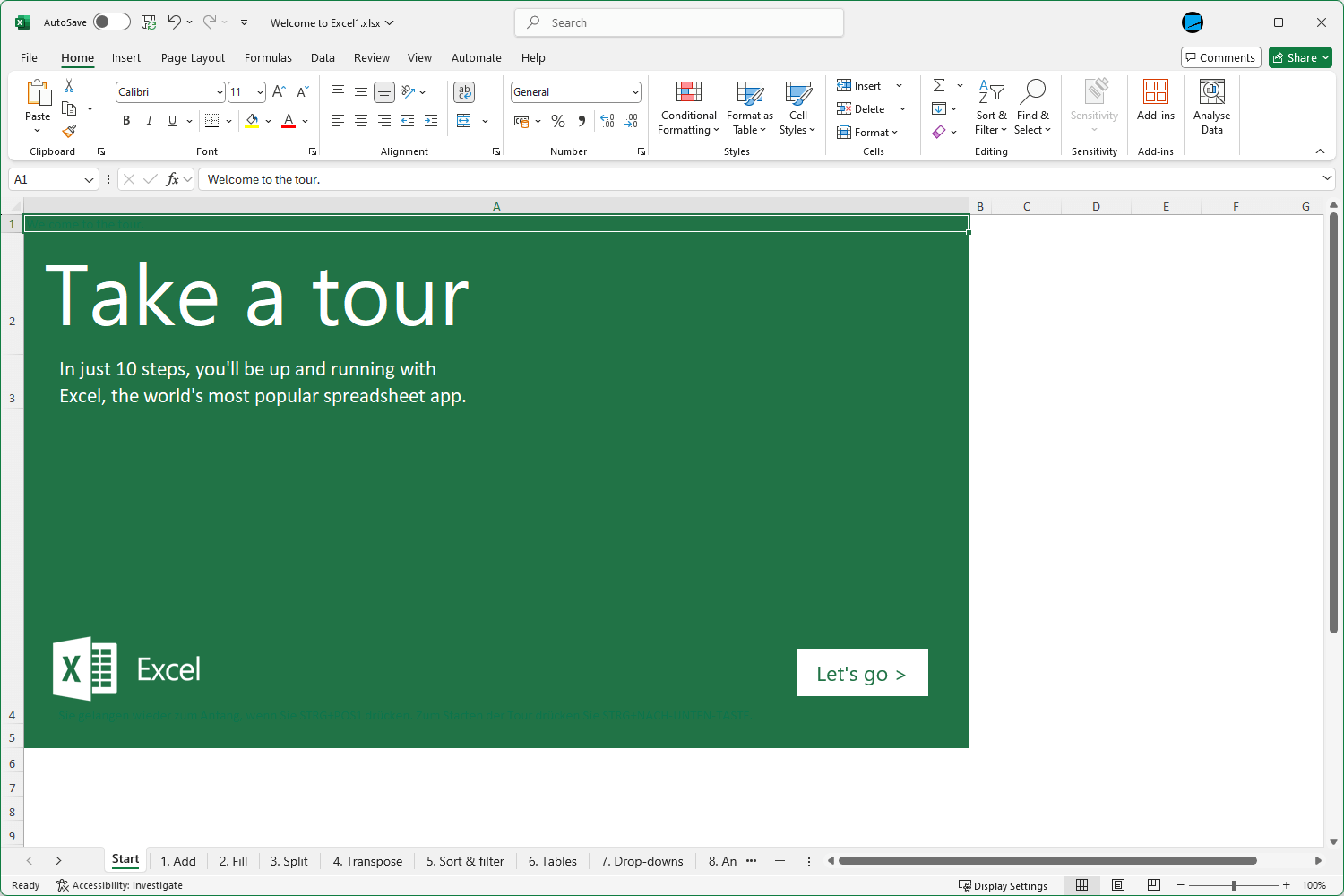The image size is (1344, 896).
Task: Select the Merge & Centre icon
Action: pos(464,120)
